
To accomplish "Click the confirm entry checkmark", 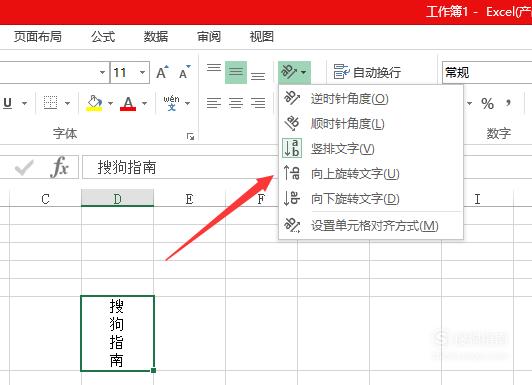I will click(24, 168).
